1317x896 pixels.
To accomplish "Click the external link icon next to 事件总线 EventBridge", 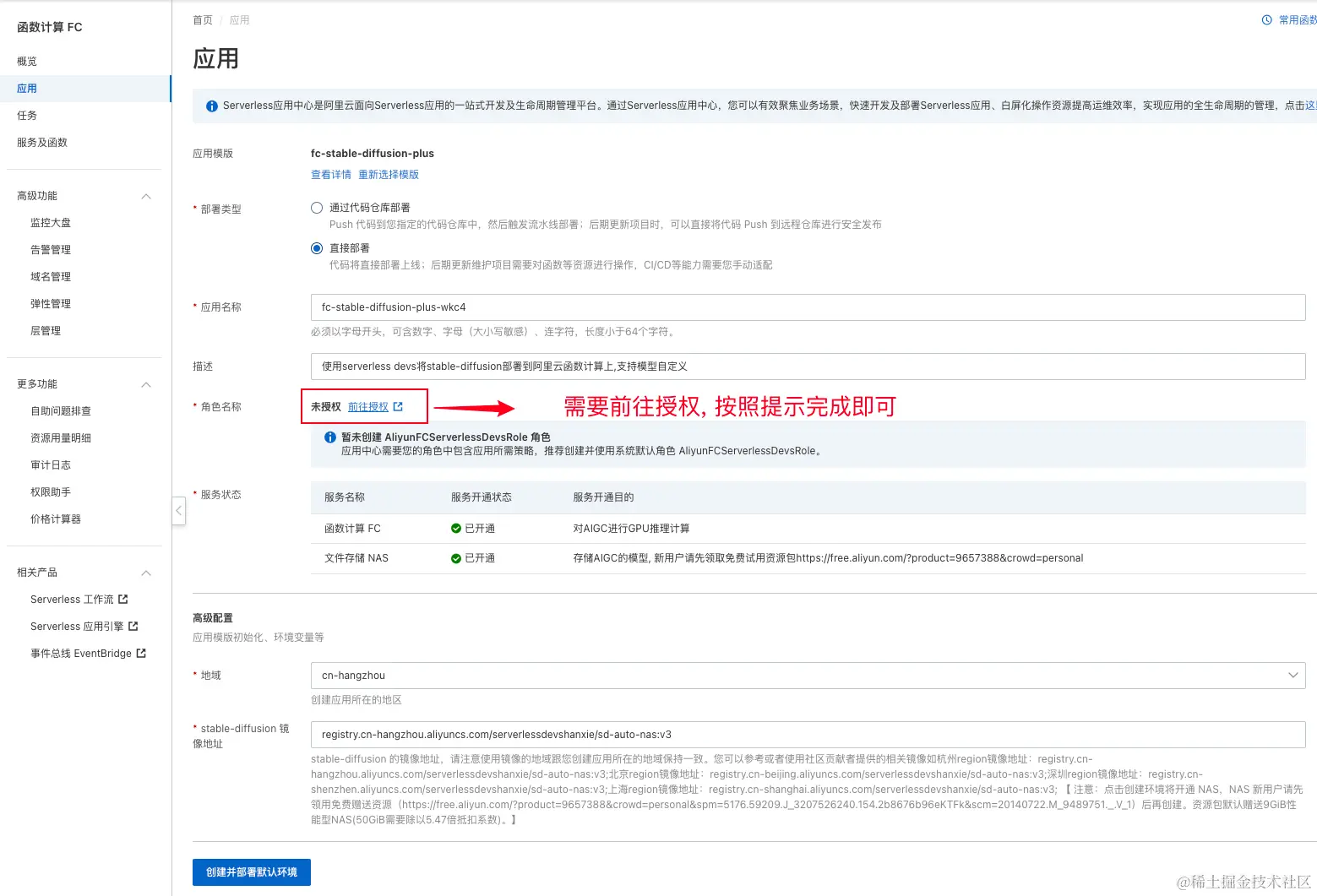I will pyautogui.click(x=141, y=654).
